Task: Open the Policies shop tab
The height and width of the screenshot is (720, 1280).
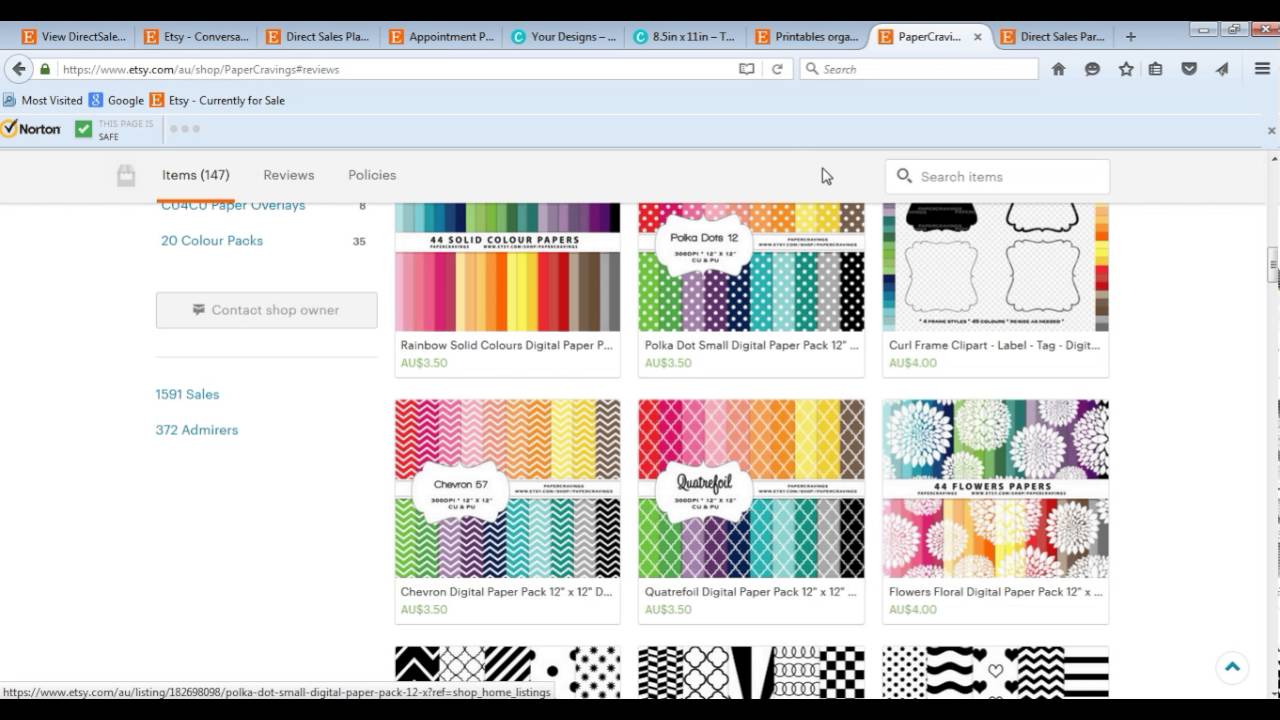Action: (372, 175)
